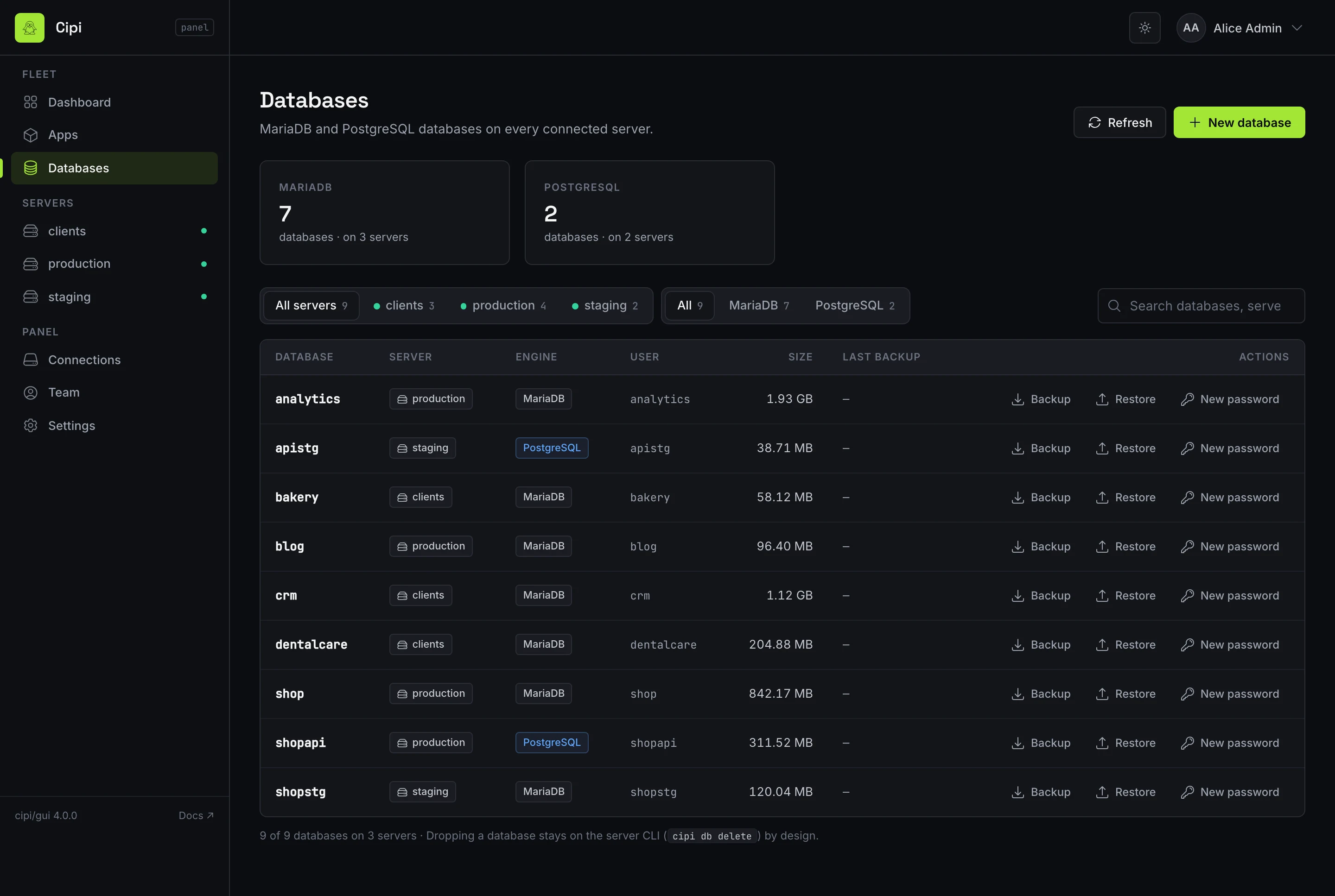Filter databases by production server

pos(503,305)
